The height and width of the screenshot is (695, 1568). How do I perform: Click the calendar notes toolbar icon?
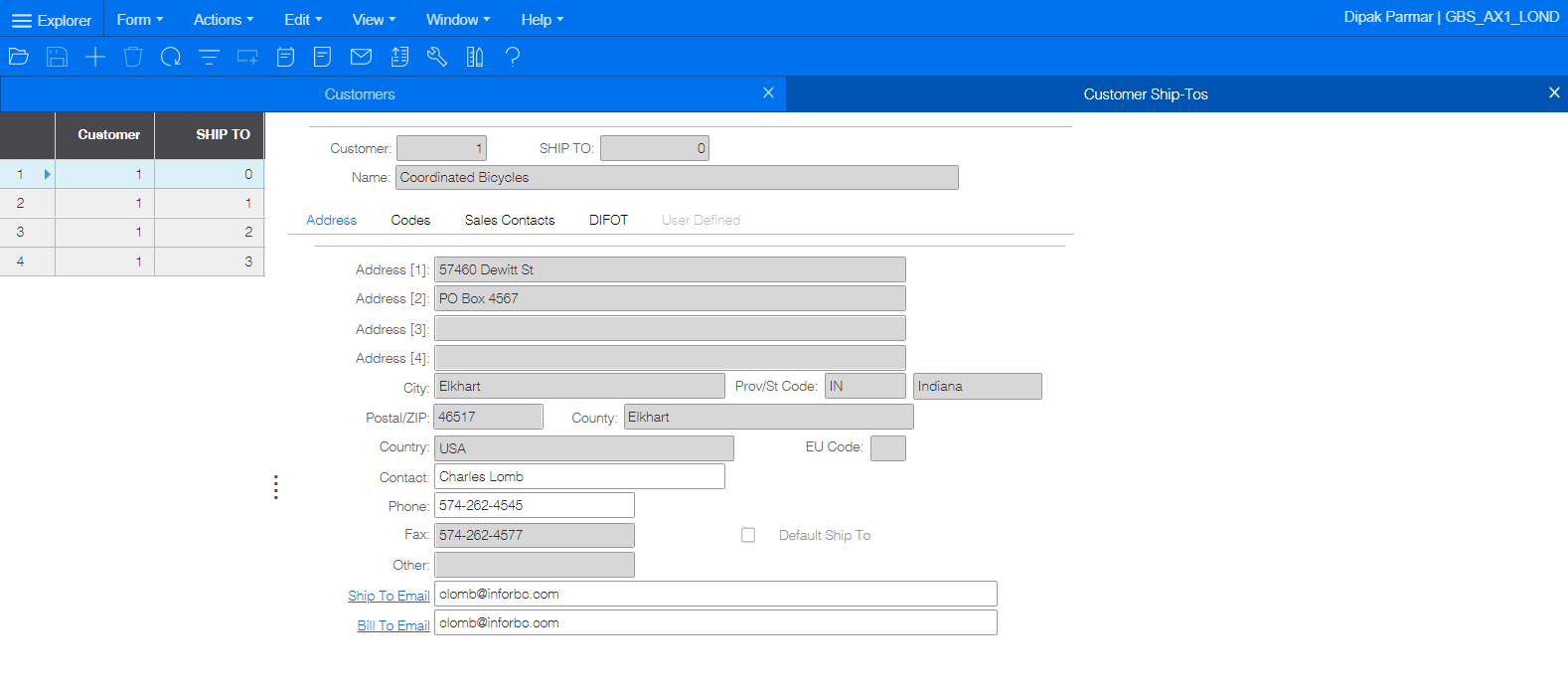[285, 57]
